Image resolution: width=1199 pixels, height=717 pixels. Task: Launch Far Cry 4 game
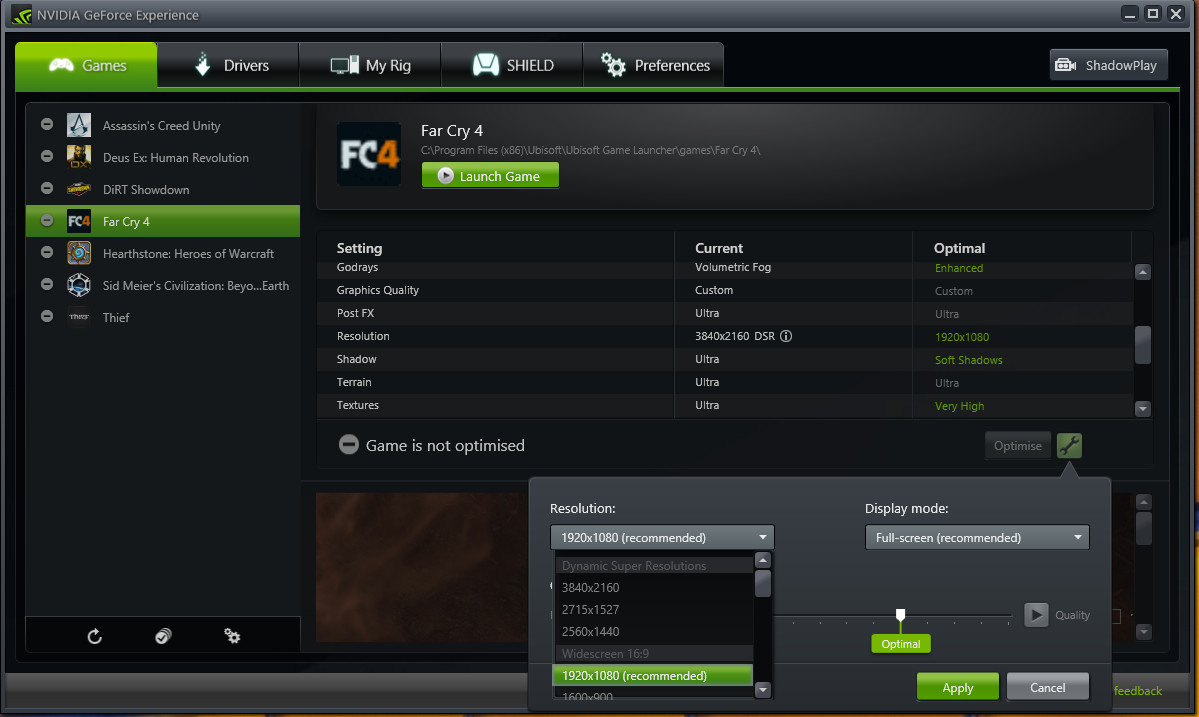click(490, 176)
